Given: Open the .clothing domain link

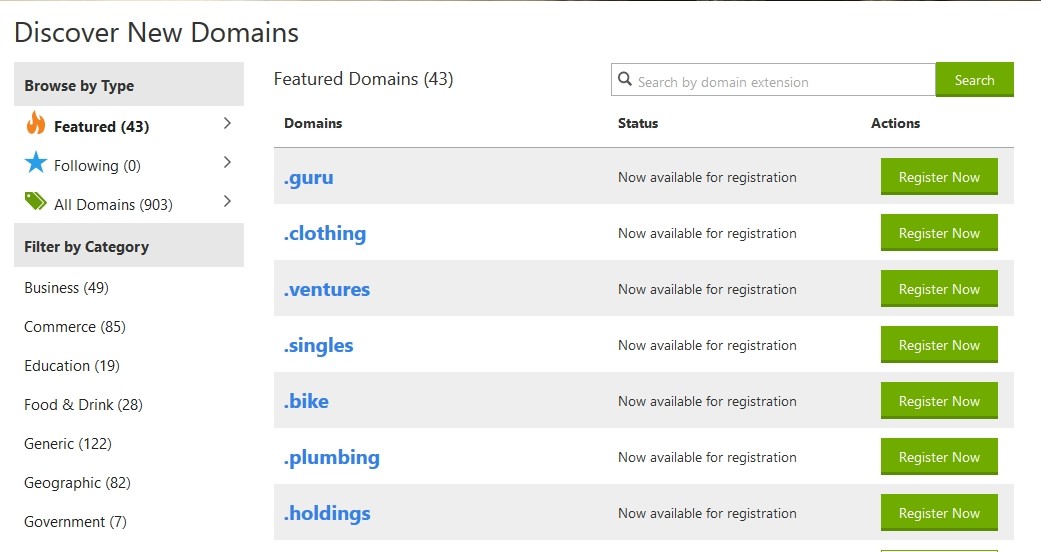Looking at the screenshot, I should (x=325, y=234).
